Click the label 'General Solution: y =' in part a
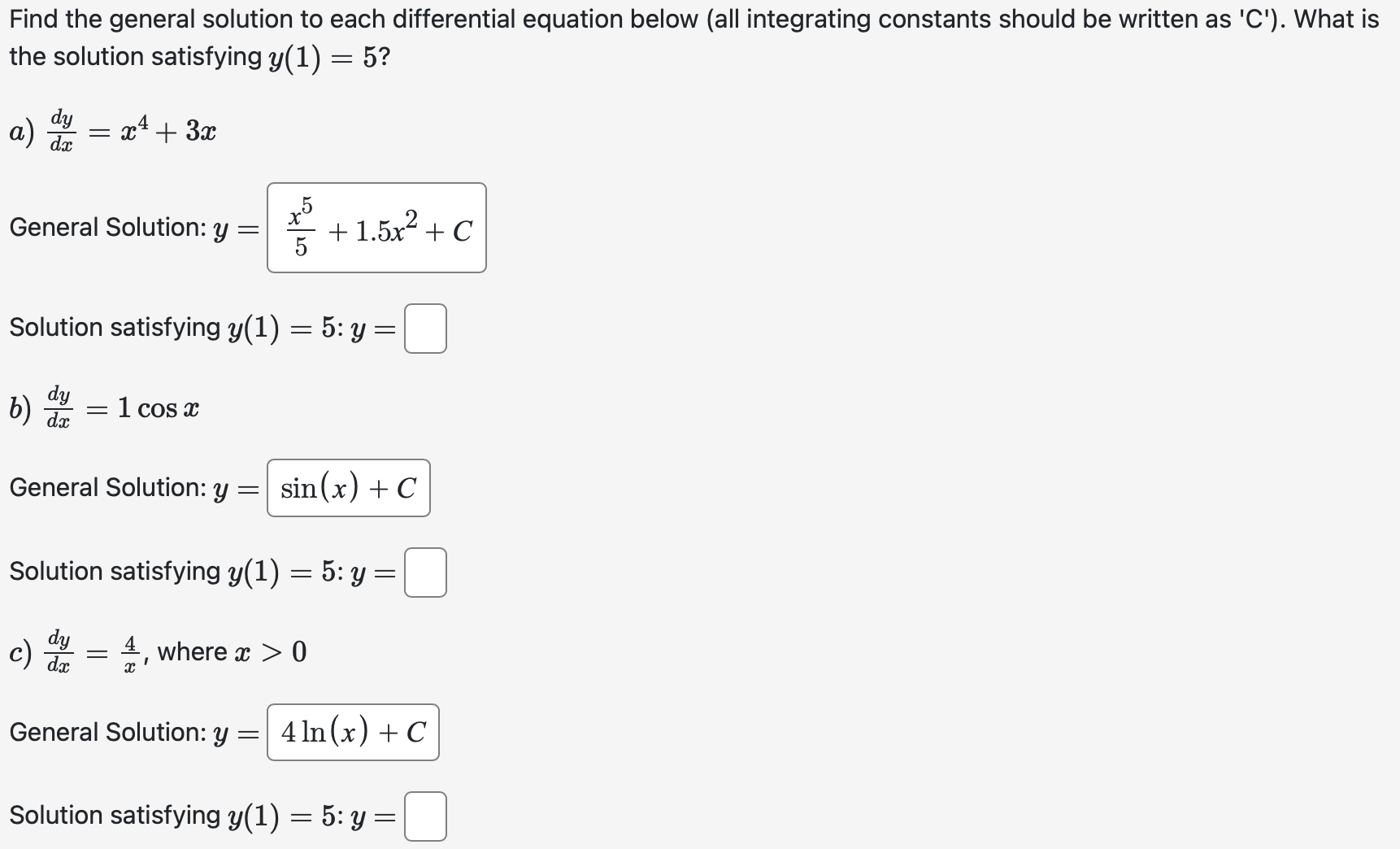Image resolution: width=1400 pixels, height=849 pixels. pyautogui.click(x=130, y=228)
